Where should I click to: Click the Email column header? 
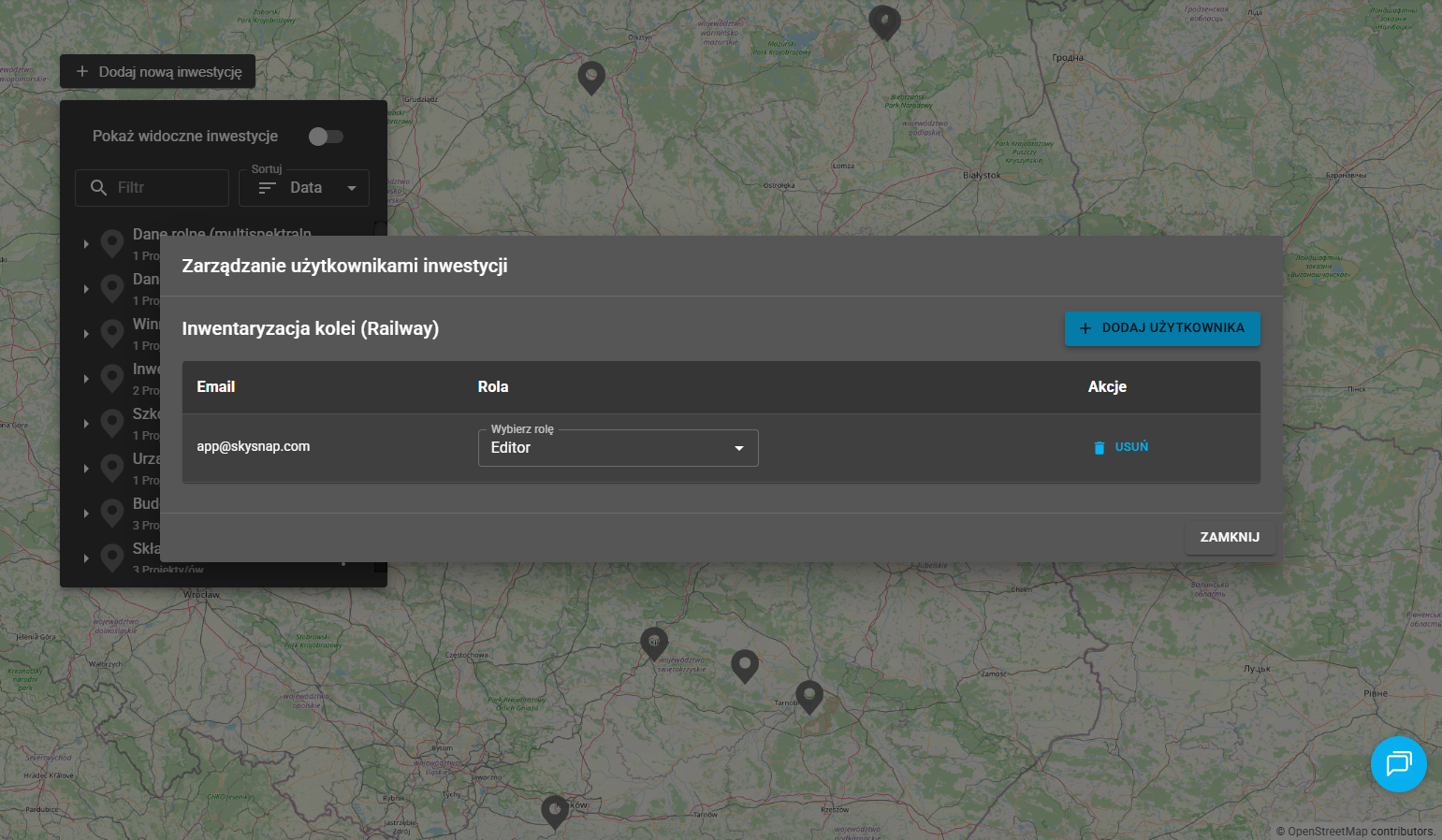click(x=215, y=386)
